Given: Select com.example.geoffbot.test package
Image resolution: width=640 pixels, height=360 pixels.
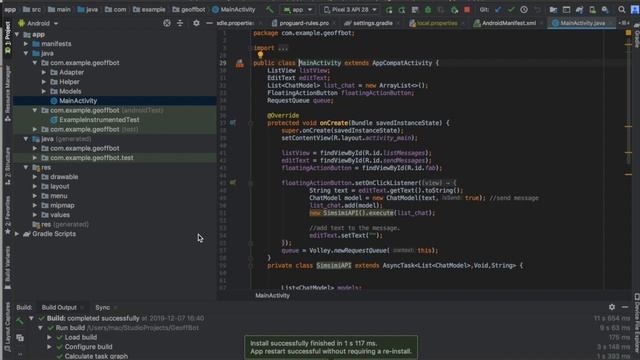Looking at the screenshot, I should pyautogui.click(x=91, y=158).
